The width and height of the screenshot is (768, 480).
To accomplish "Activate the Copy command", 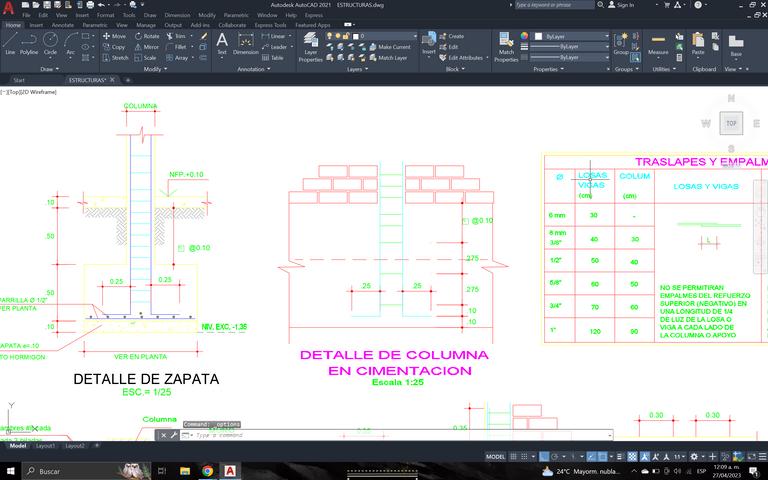I will (x=114, y=47).
